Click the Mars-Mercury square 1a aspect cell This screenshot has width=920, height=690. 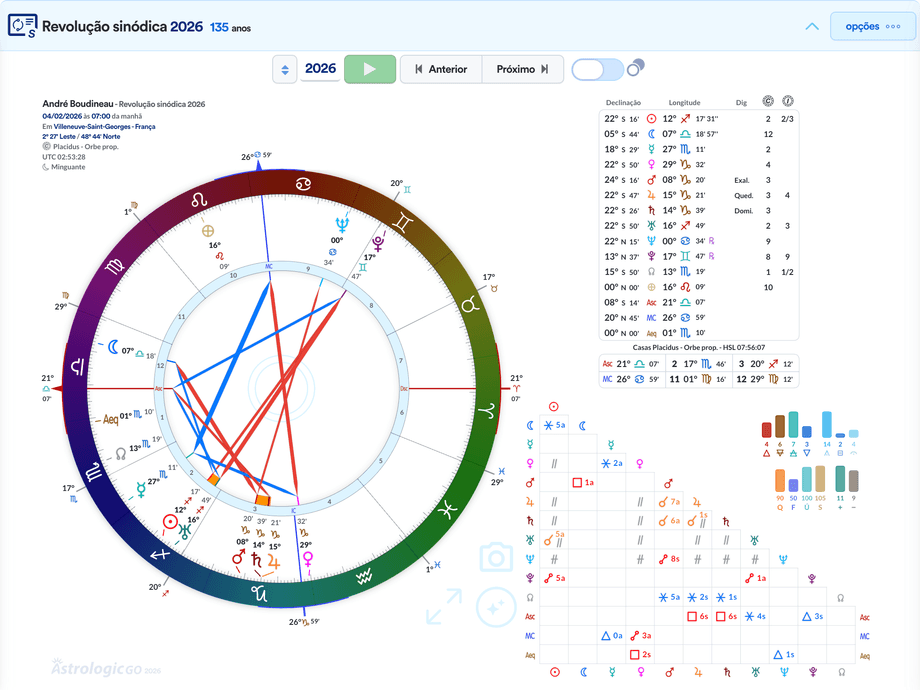coord(583,482)
